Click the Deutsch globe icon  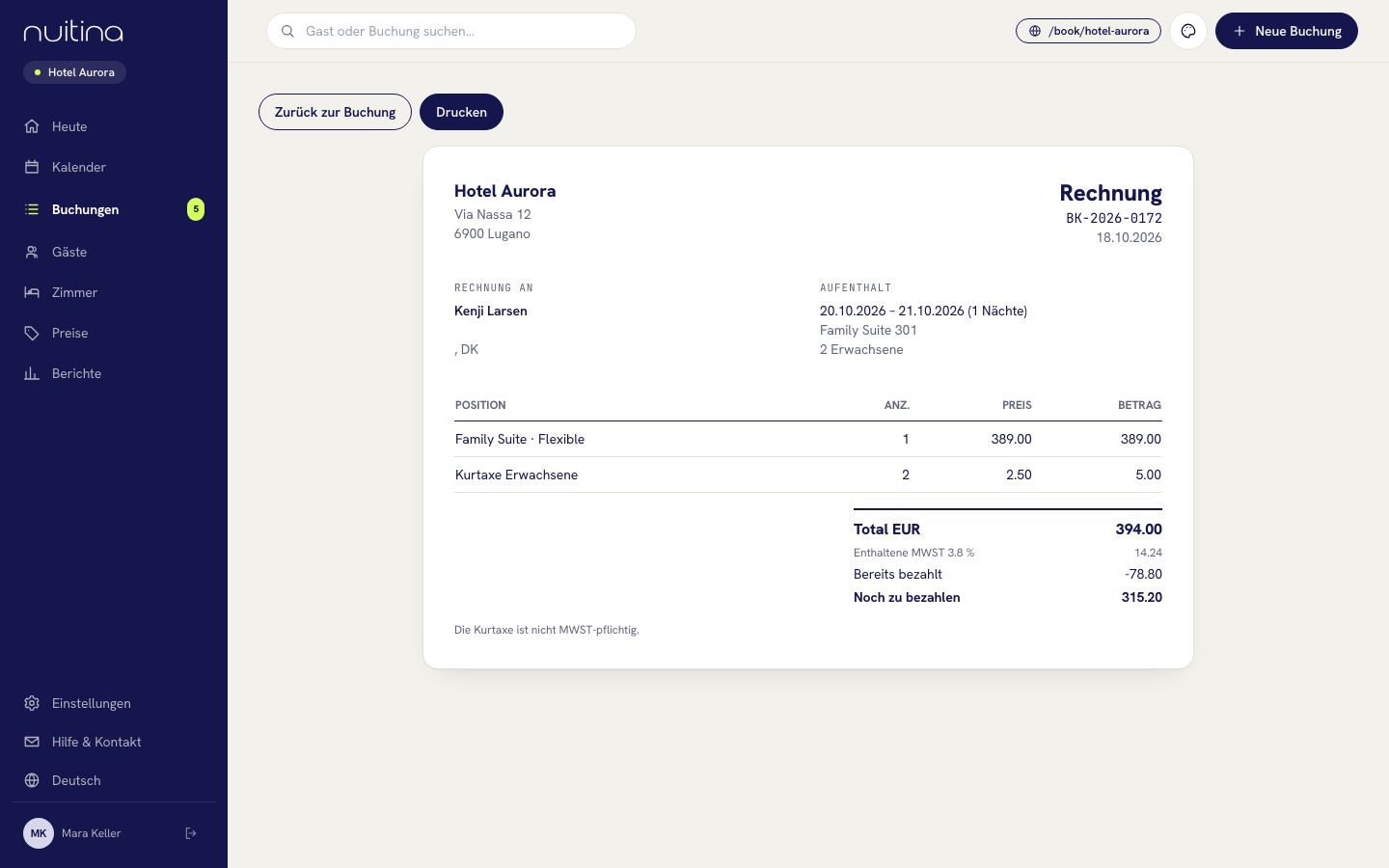coord(32,780)
